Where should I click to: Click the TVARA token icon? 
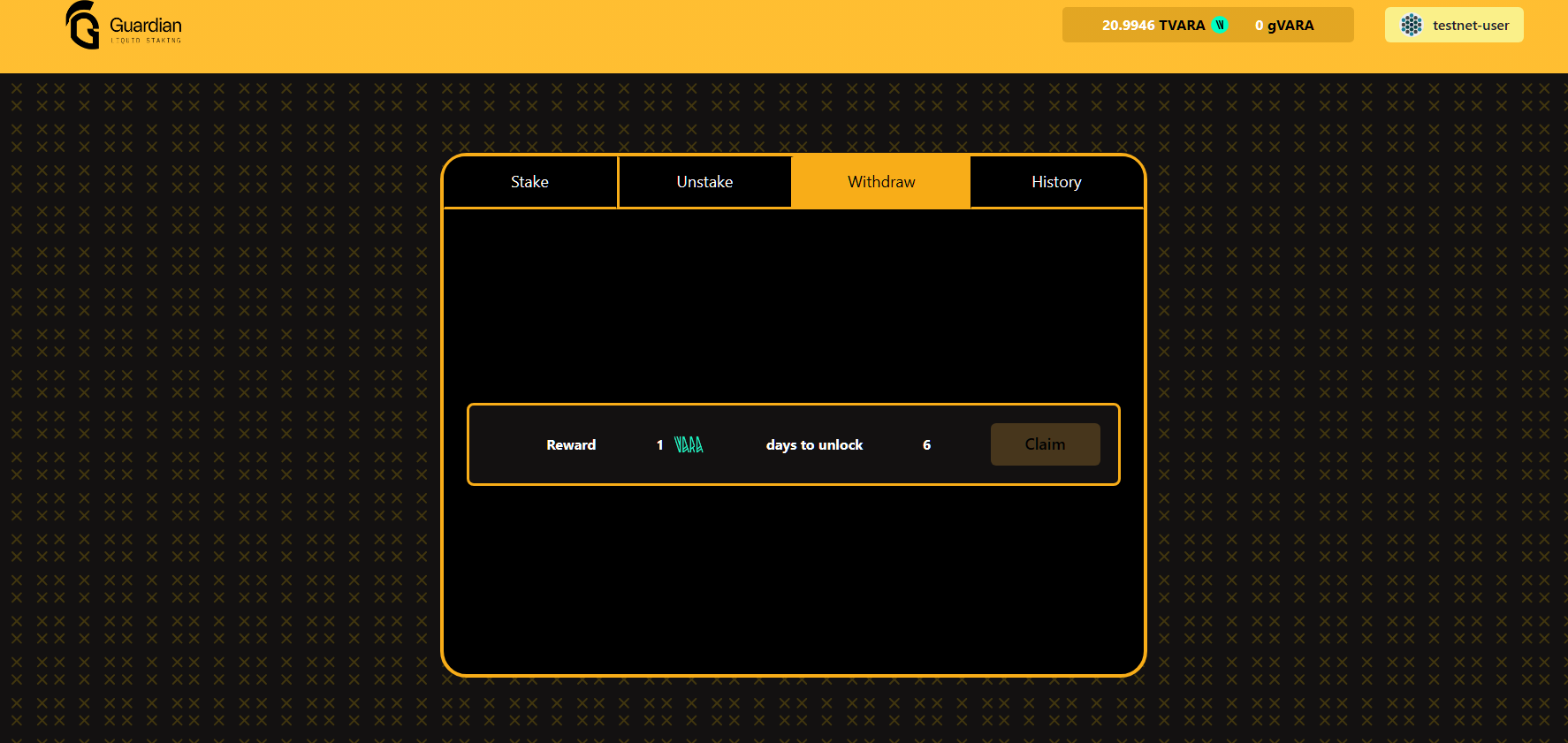[x=1220, y=25]
